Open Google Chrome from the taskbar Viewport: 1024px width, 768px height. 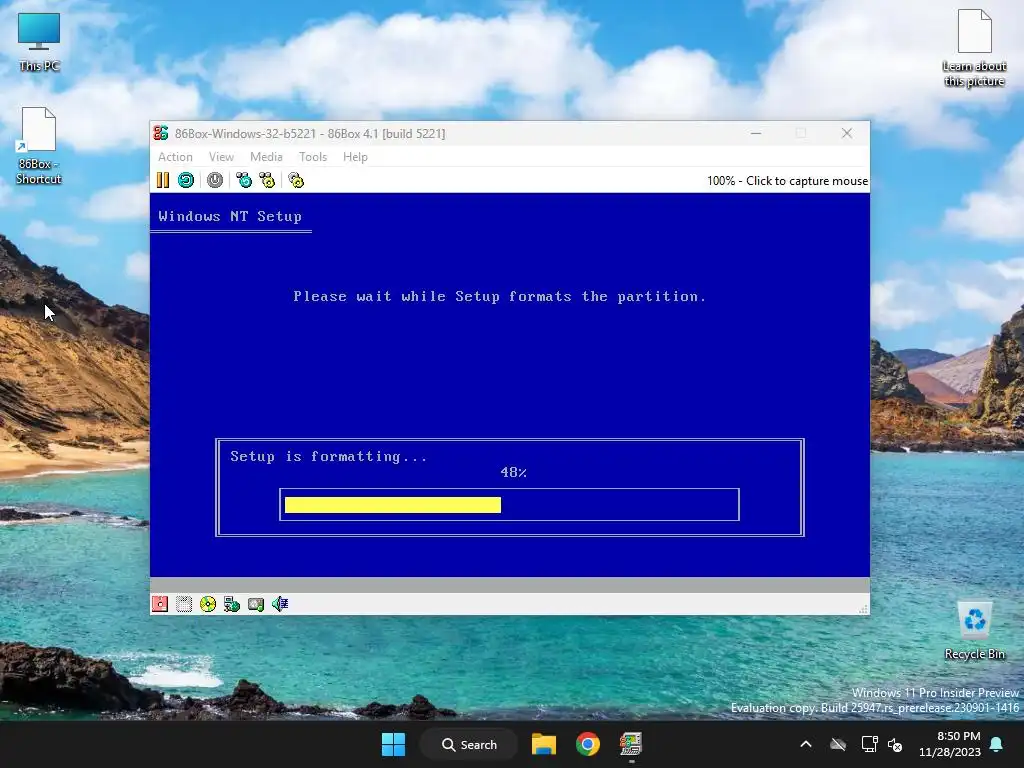click(x=588, y=744)
